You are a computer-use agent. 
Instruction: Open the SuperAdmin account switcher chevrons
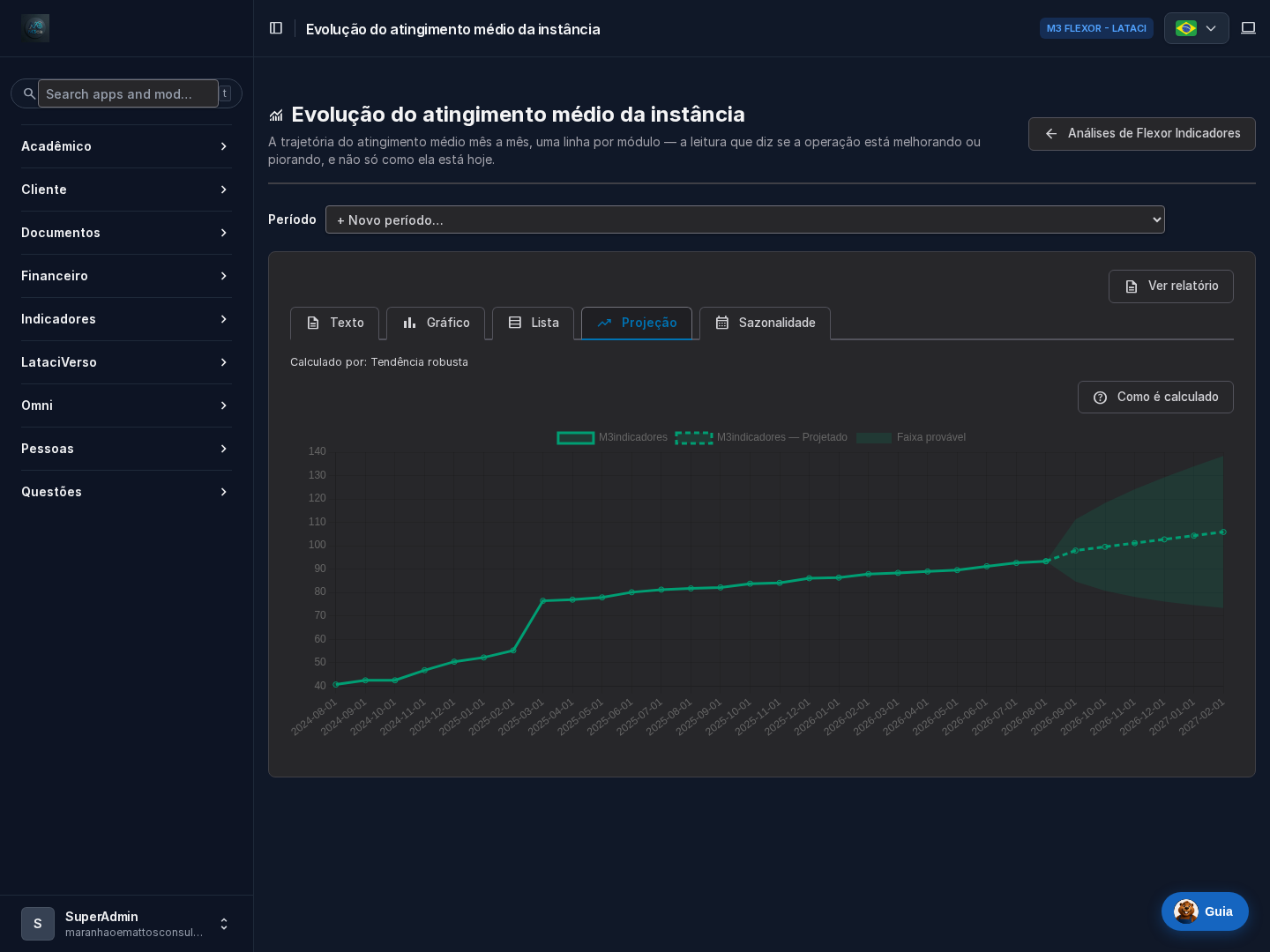coord(224,924)
